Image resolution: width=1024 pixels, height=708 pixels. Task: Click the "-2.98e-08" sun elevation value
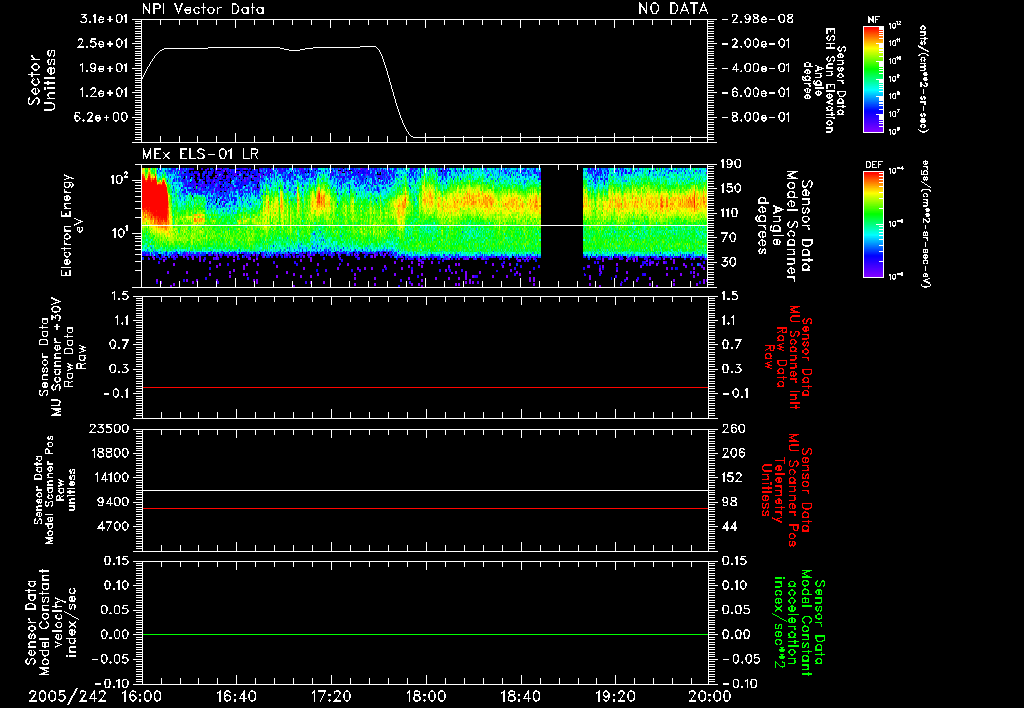click(758, 18)
